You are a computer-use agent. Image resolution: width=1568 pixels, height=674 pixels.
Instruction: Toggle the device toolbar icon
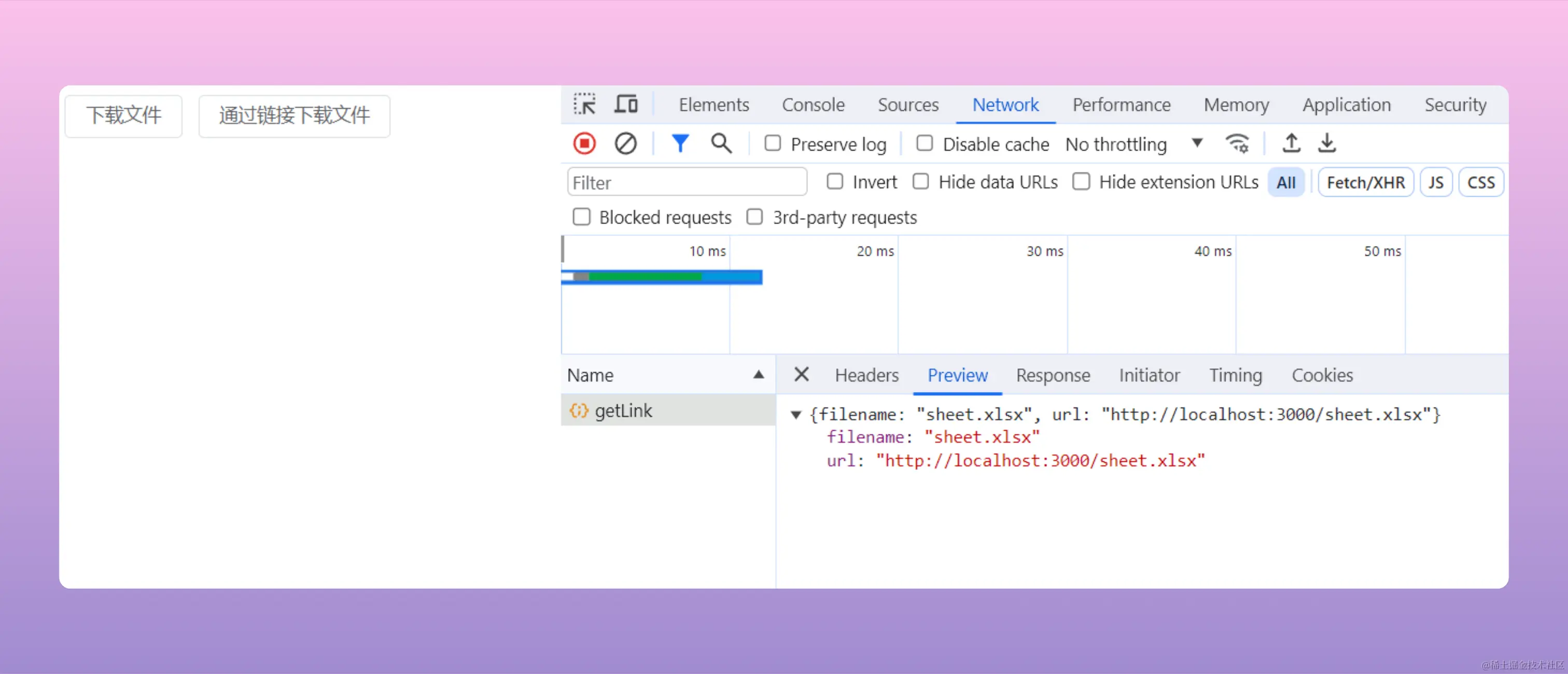(626, 104)
